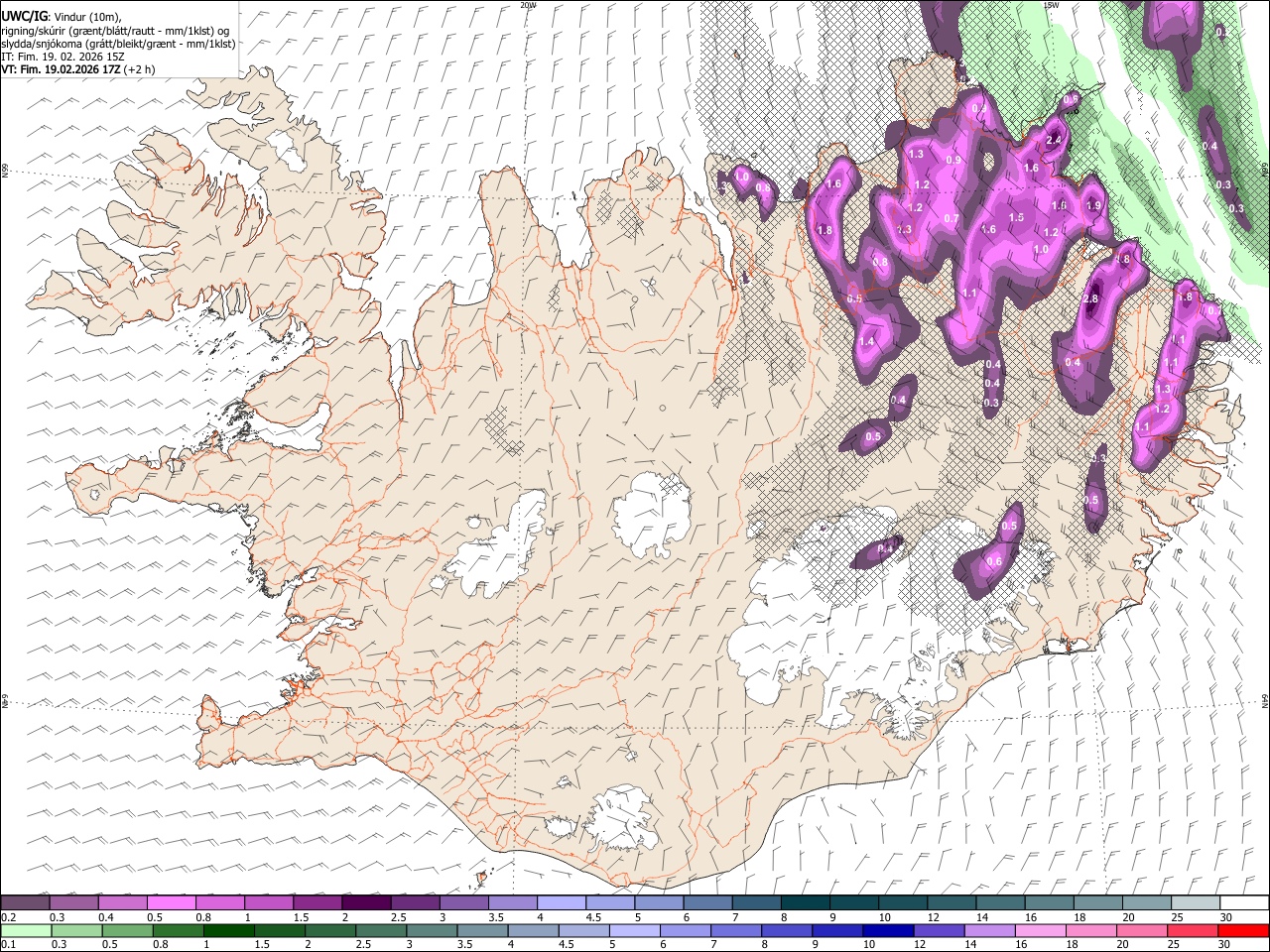Image resolution: width=1270 pixels, height=952 pixels.
Task: Click the red 25–30 rain legend swatch
Action: (1193, 931)
